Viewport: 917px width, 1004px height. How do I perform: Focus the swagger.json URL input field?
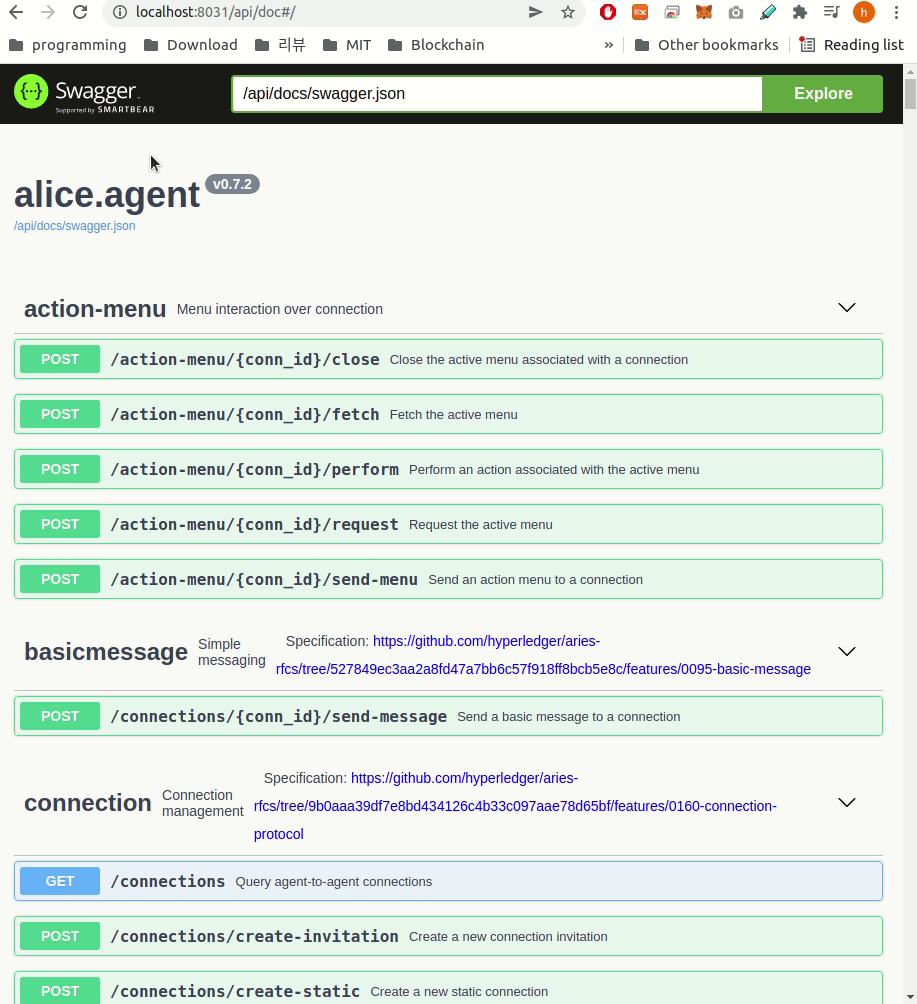pyautogui.click(x=497, y=93)
